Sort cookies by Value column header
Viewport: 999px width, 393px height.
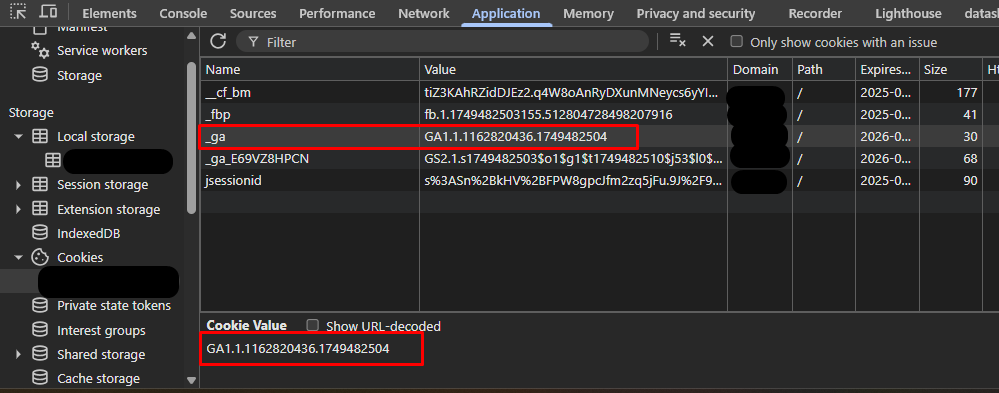[573, 69]
